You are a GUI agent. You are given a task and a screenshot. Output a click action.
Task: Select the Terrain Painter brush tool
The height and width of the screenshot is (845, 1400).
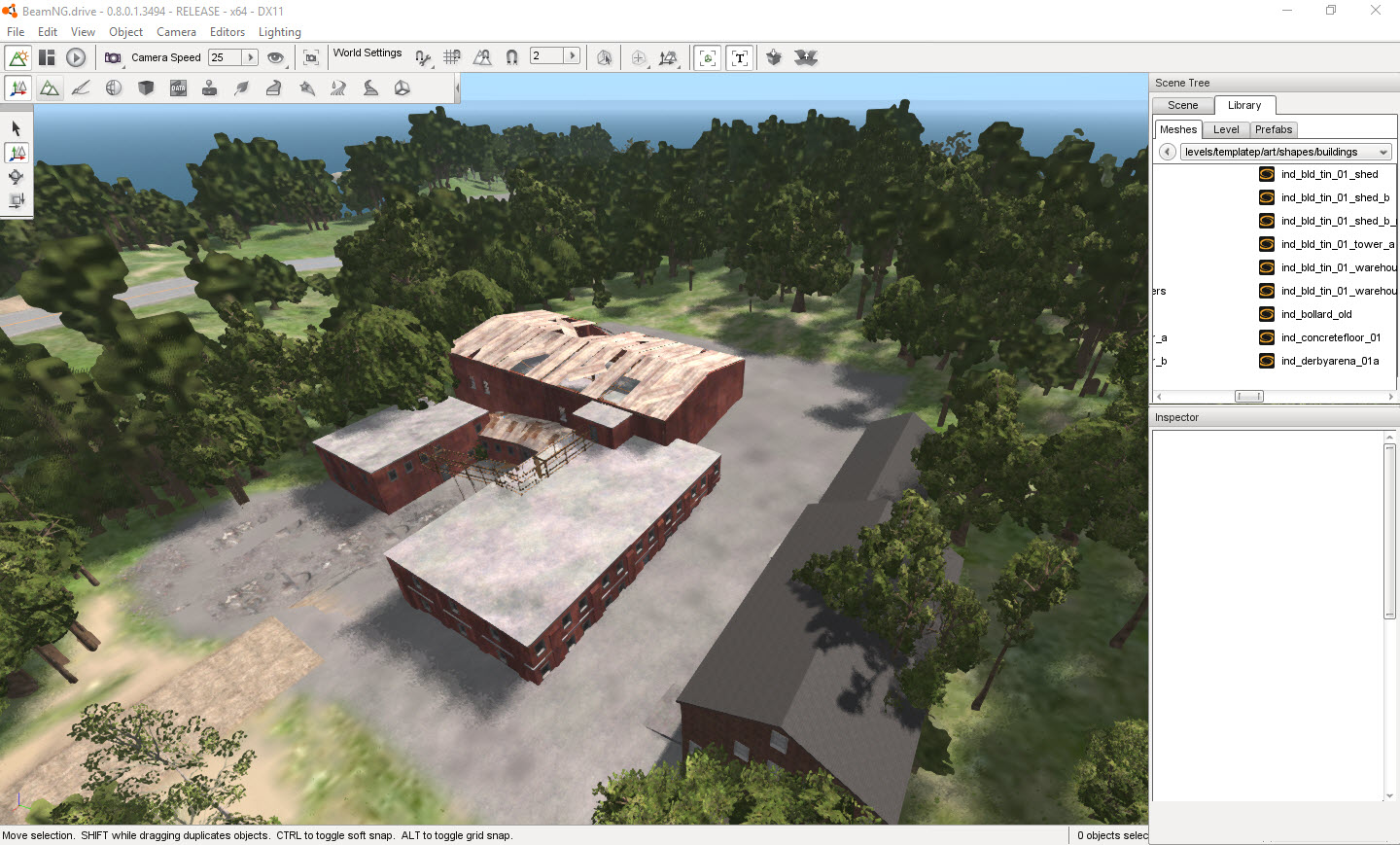pos(81,88)
